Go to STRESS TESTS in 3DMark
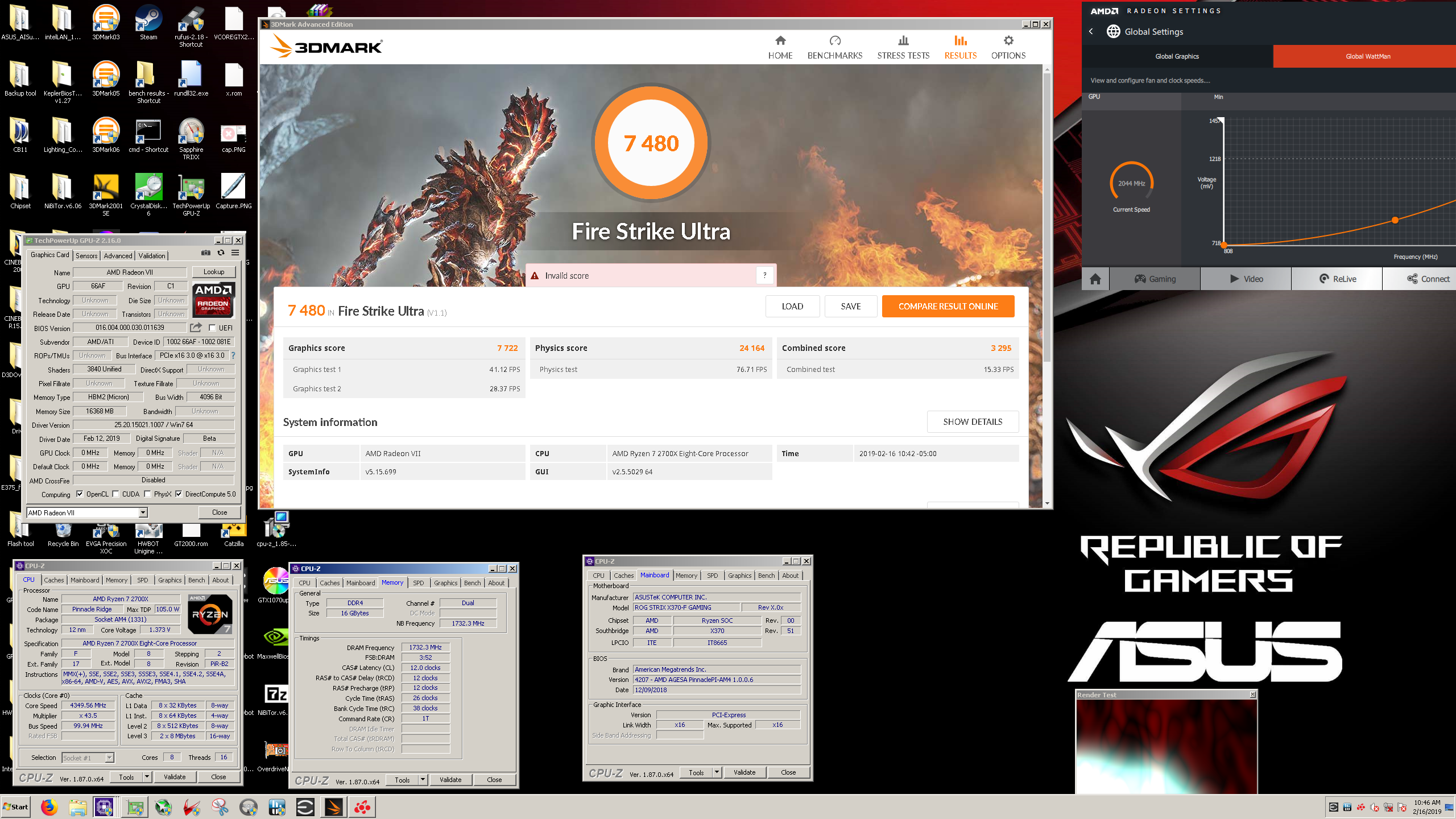 903,47
